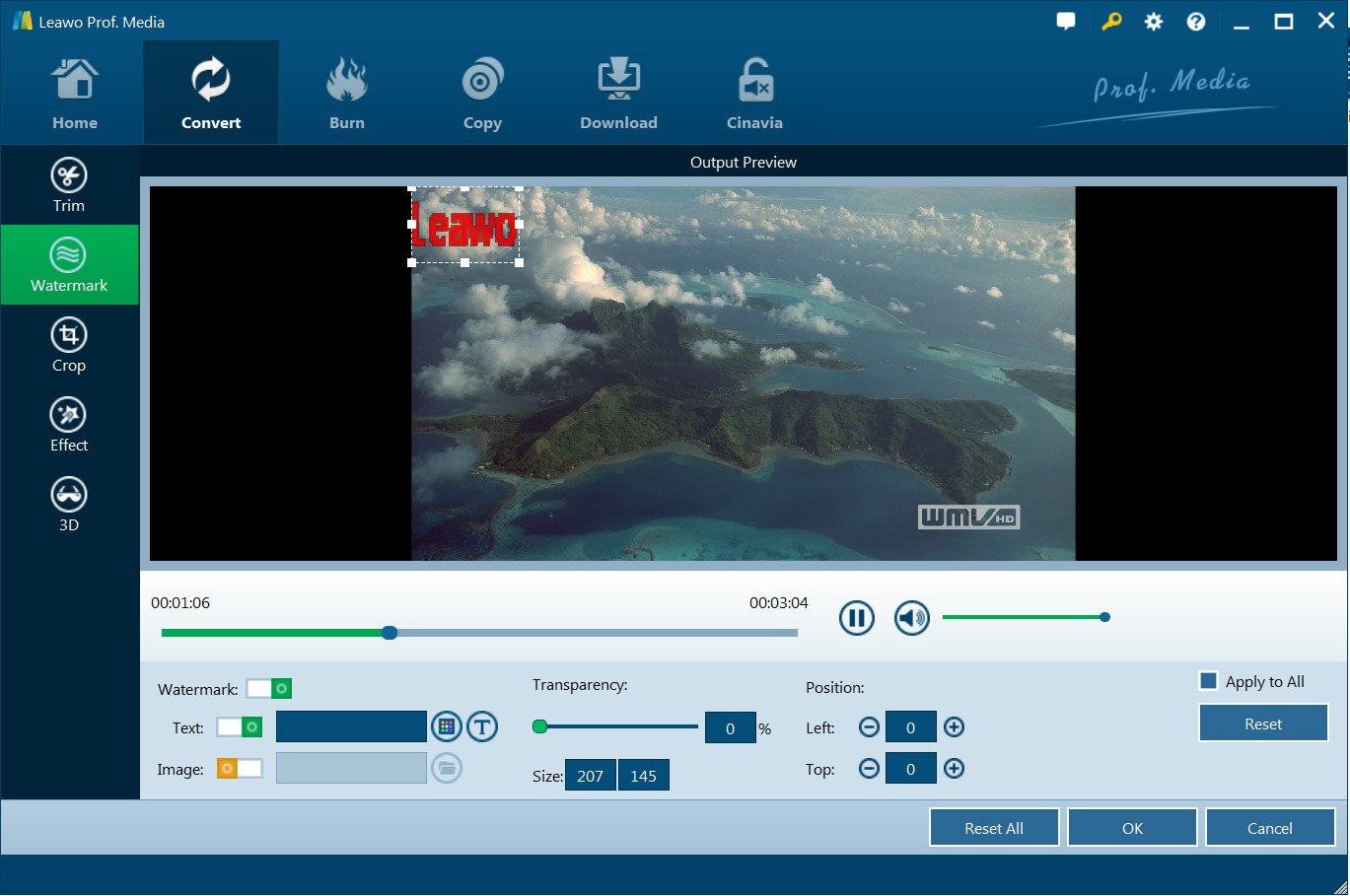Toggle the Text watermark switch
Viewport: 1350px width, 896px height.
click(240, 727)
